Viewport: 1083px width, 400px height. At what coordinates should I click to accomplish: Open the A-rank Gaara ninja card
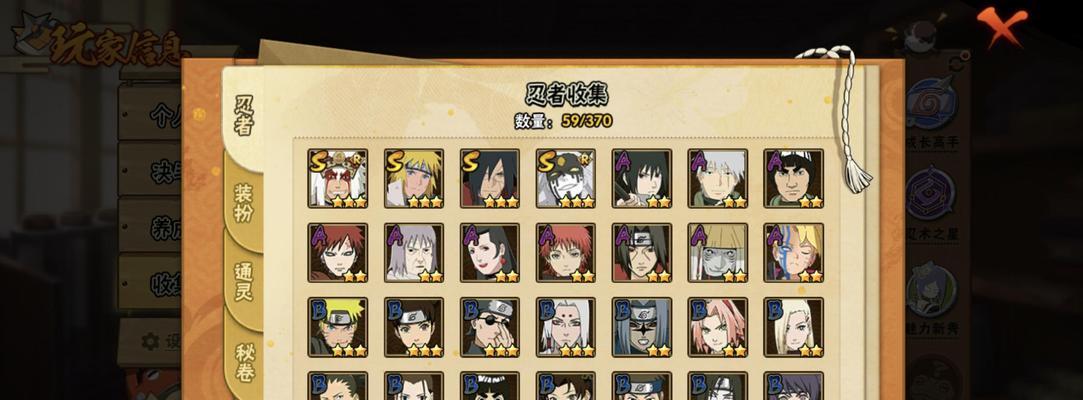click(x=338, y=253)
